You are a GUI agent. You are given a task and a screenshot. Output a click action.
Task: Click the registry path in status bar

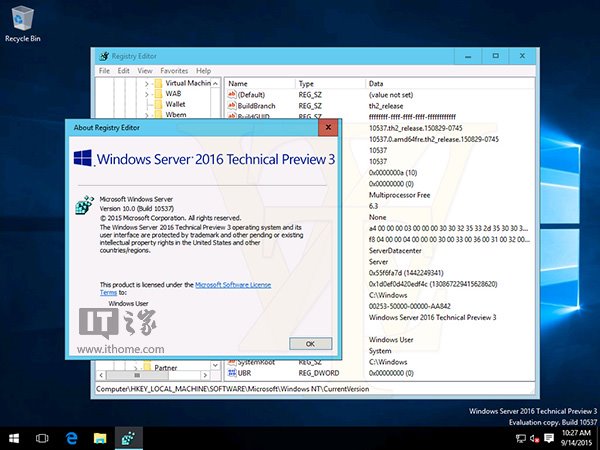(x=232, y=389)
